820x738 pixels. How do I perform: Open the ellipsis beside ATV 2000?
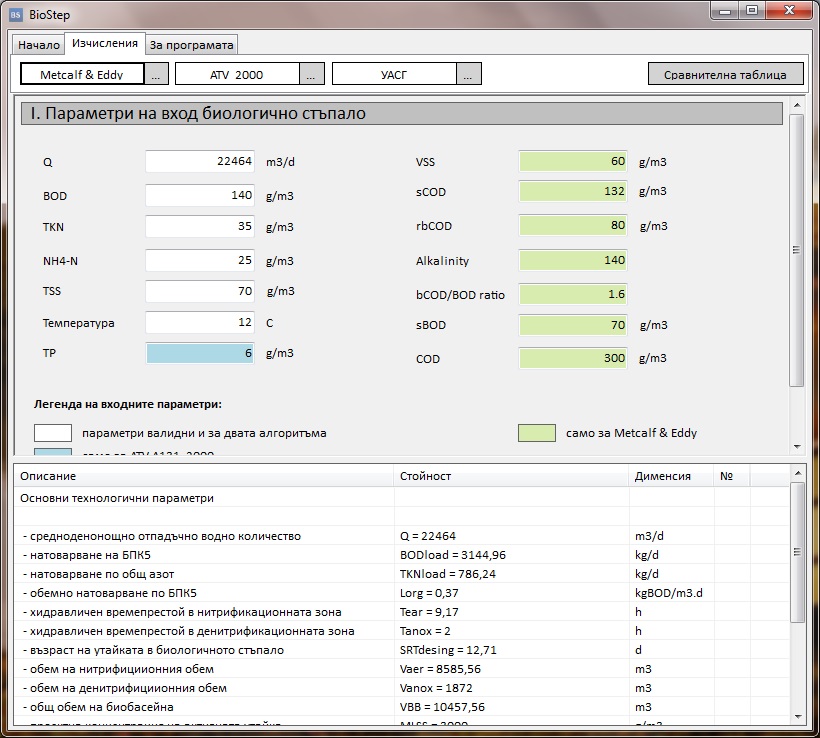coord(312,74)
